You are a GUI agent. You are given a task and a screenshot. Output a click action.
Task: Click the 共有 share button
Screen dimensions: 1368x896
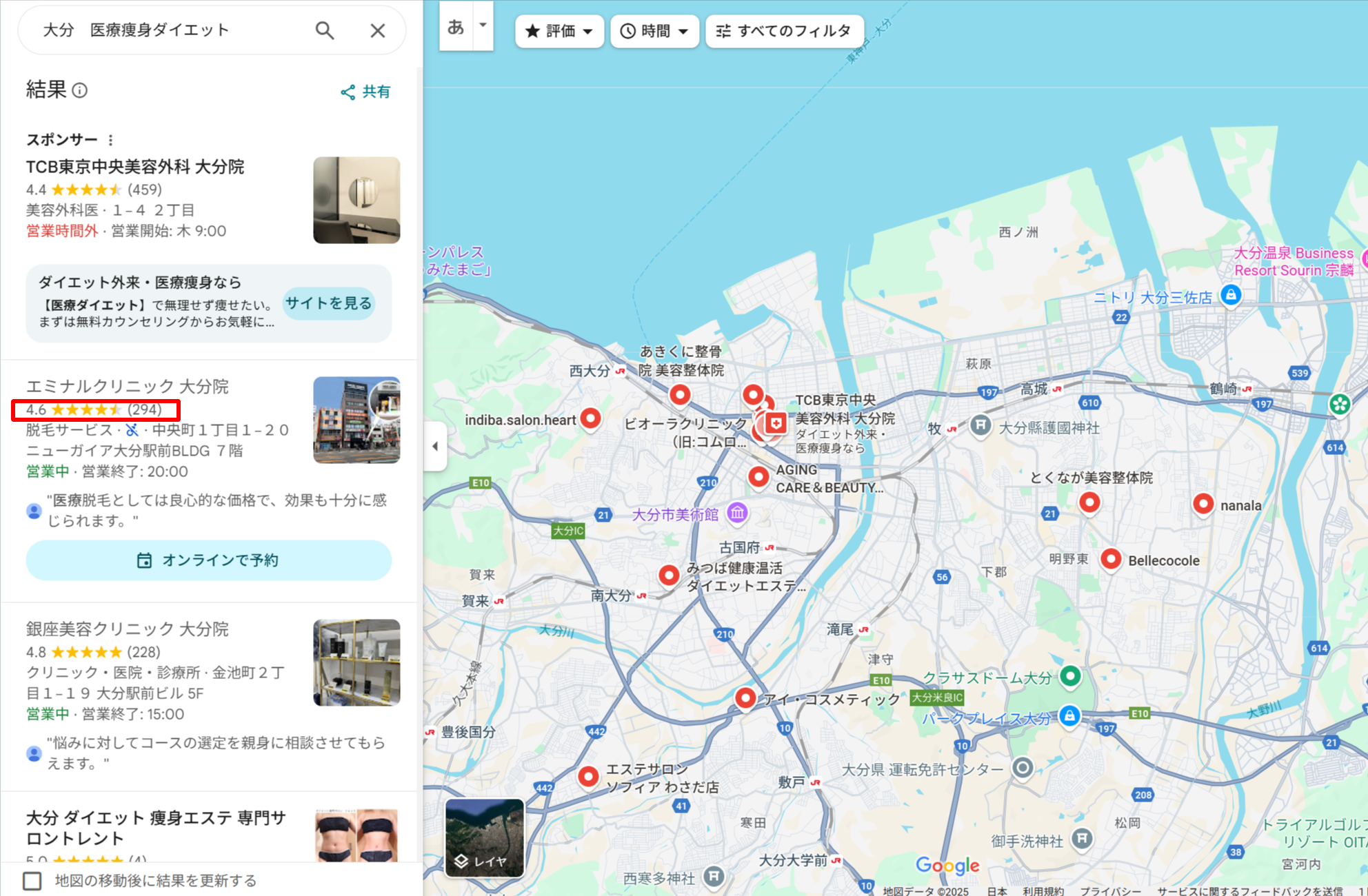click(x=365, y=92)
